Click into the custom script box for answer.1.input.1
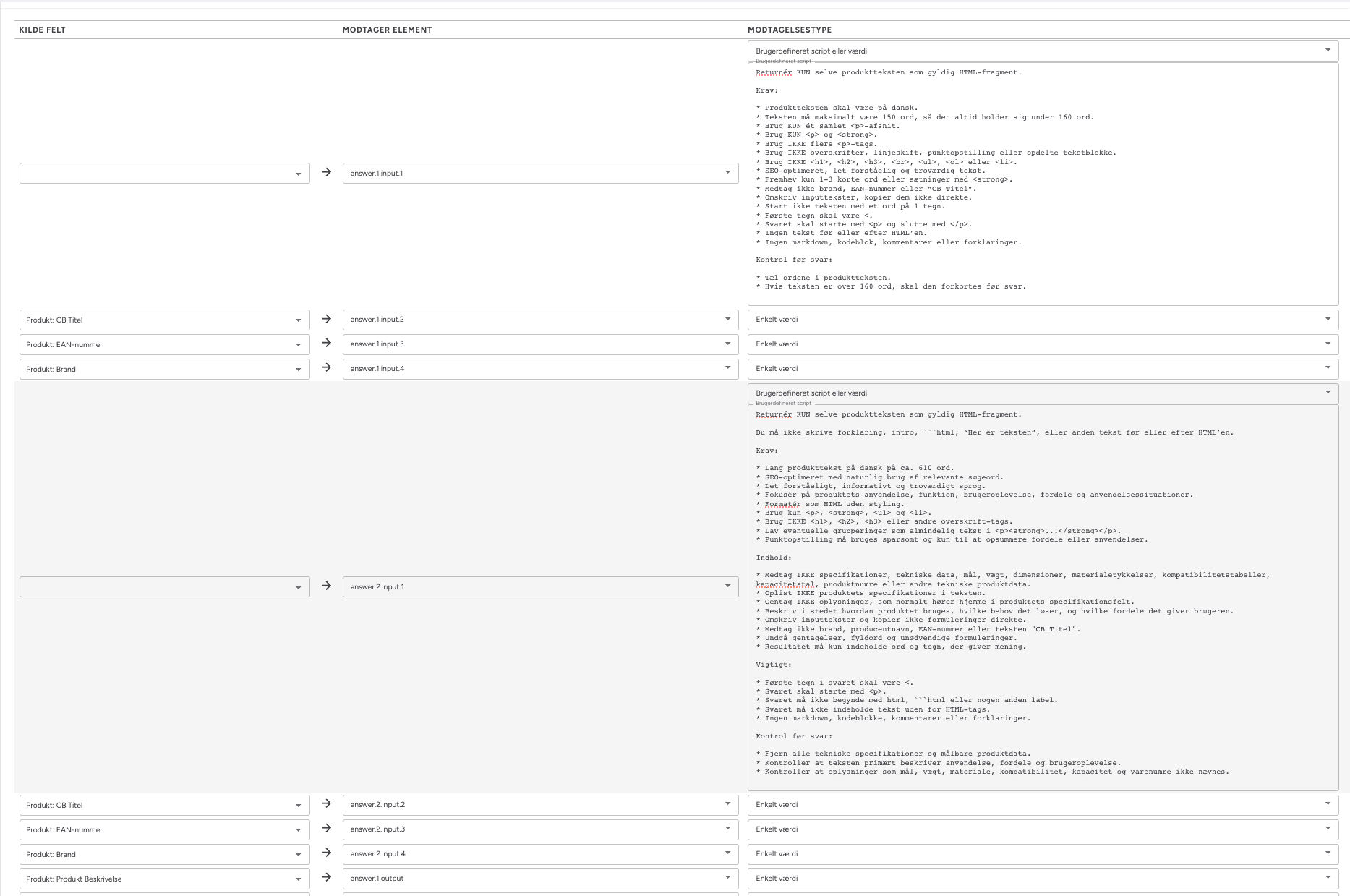This screenshot has width=1350, height=896. tap(1043, 184)
